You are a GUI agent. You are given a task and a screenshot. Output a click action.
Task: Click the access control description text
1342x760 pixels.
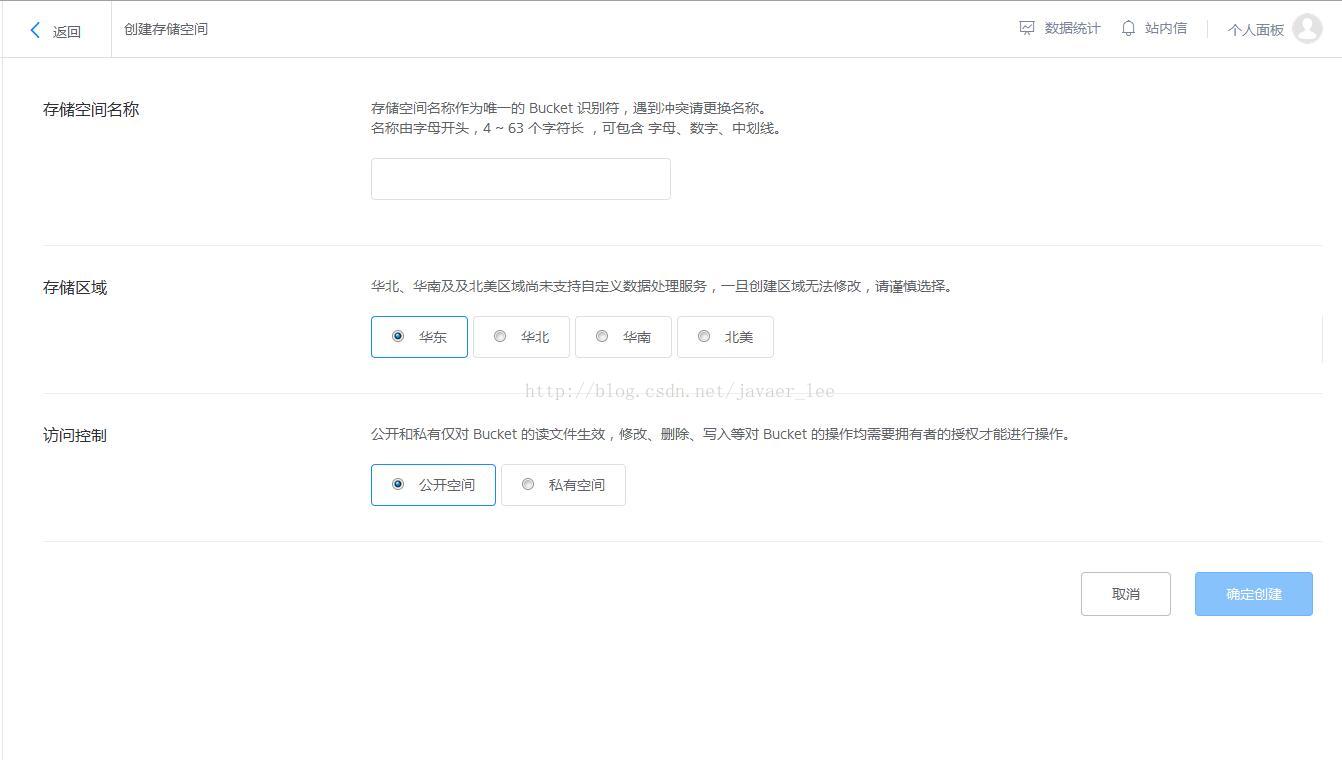722,434
